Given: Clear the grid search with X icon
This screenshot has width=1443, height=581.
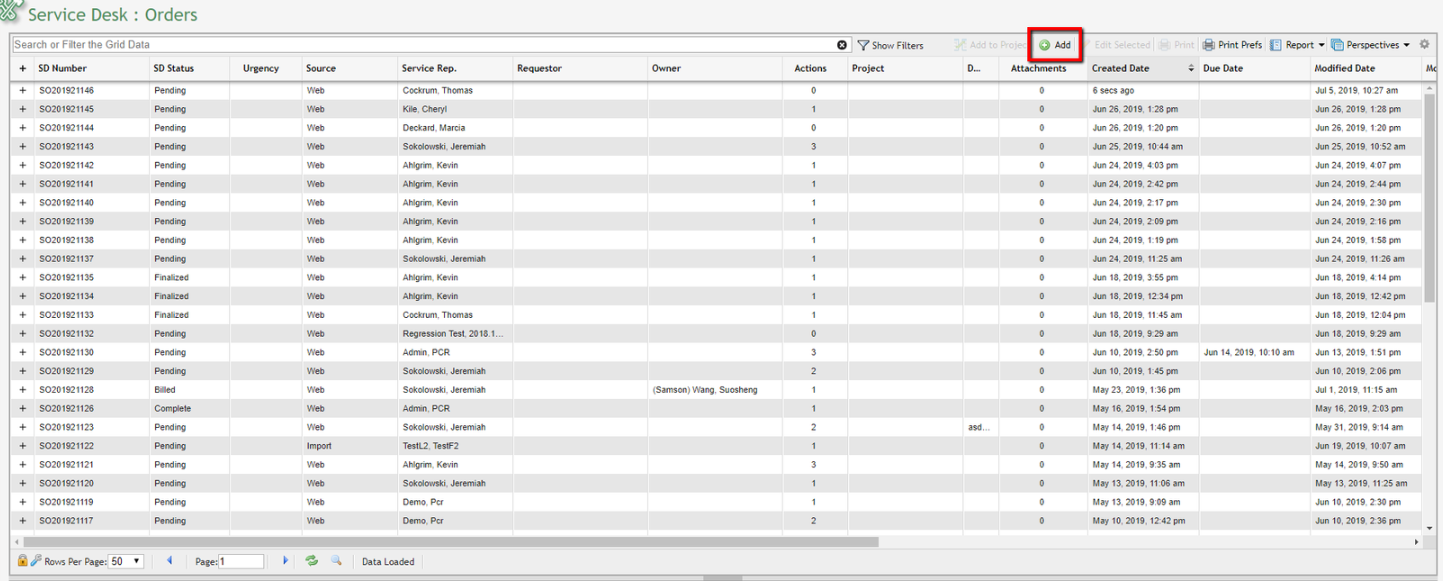Looking at the screenshot, I should point(842,45).
